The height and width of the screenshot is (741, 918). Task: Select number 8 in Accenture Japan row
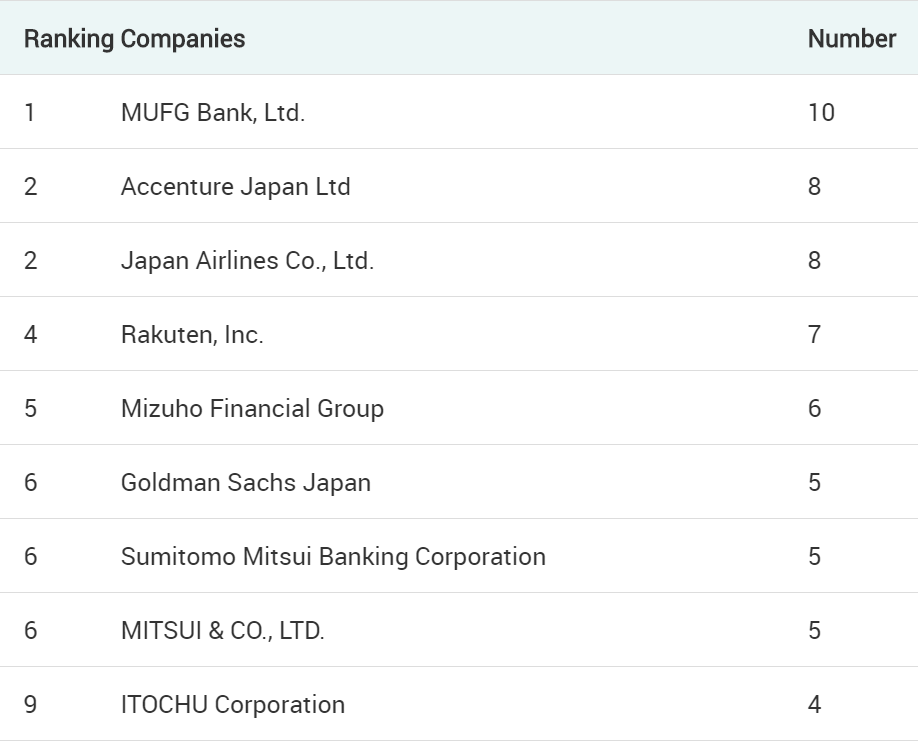pyautogui.click(x=814, y=187)
